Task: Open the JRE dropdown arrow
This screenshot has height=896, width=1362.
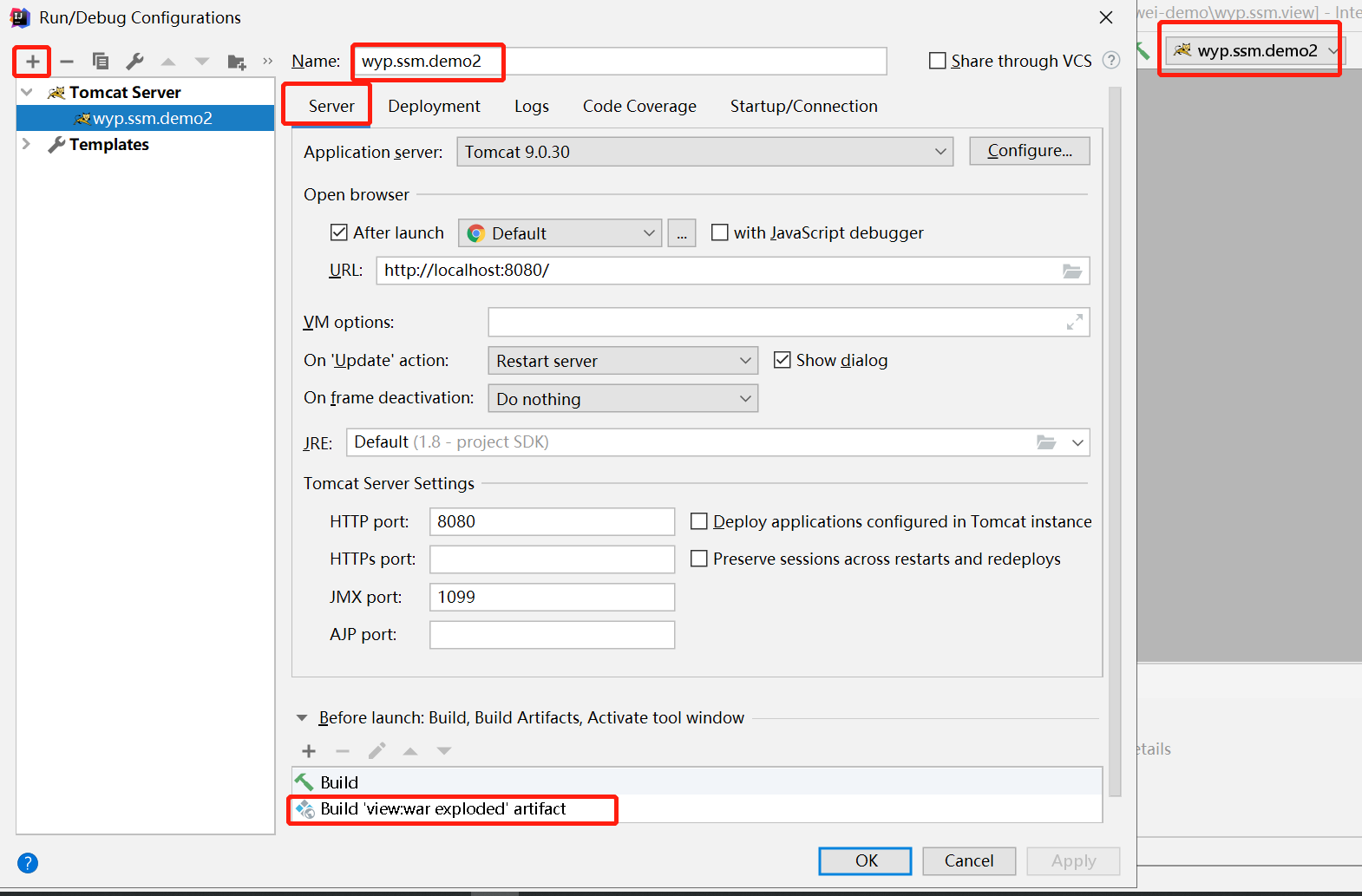Action: (x=1077, y=442)
